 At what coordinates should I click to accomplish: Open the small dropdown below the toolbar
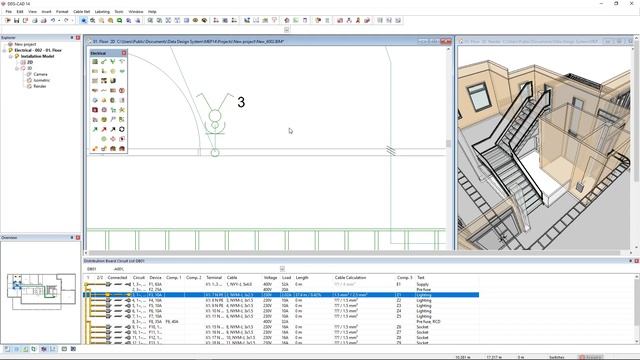(287, 29)
